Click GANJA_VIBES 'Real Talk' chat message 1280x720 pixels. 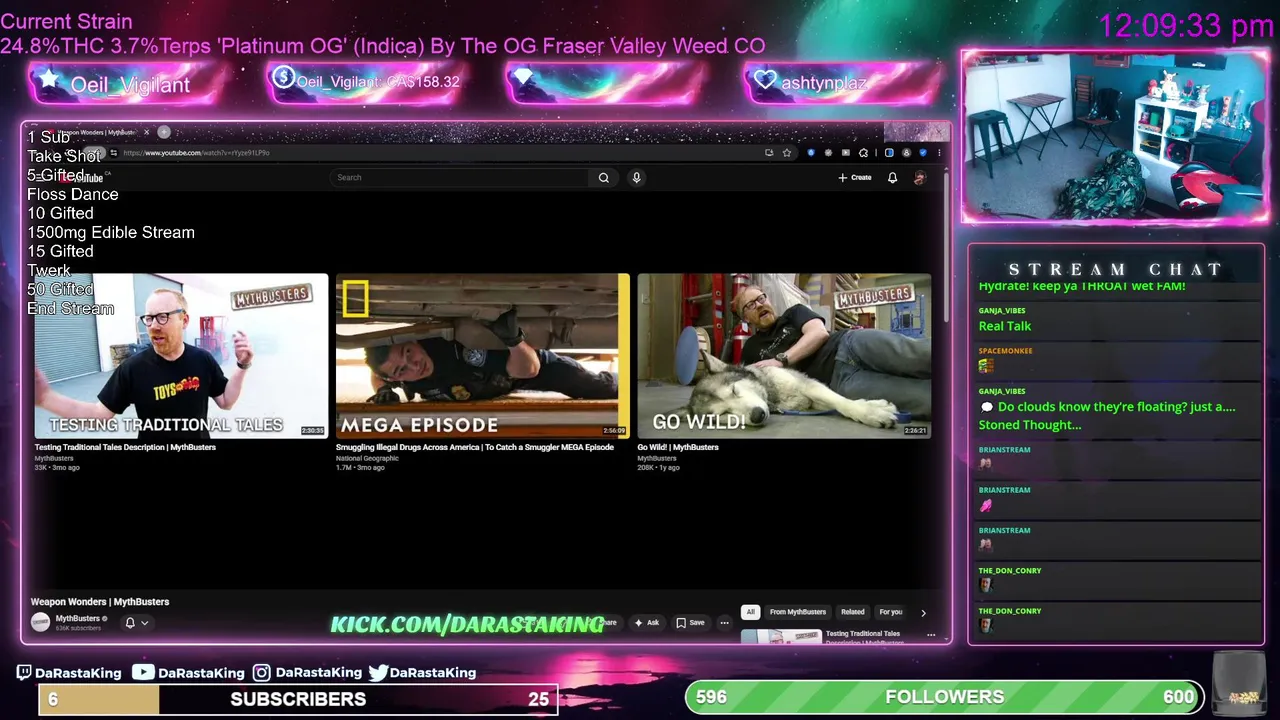1005,326
